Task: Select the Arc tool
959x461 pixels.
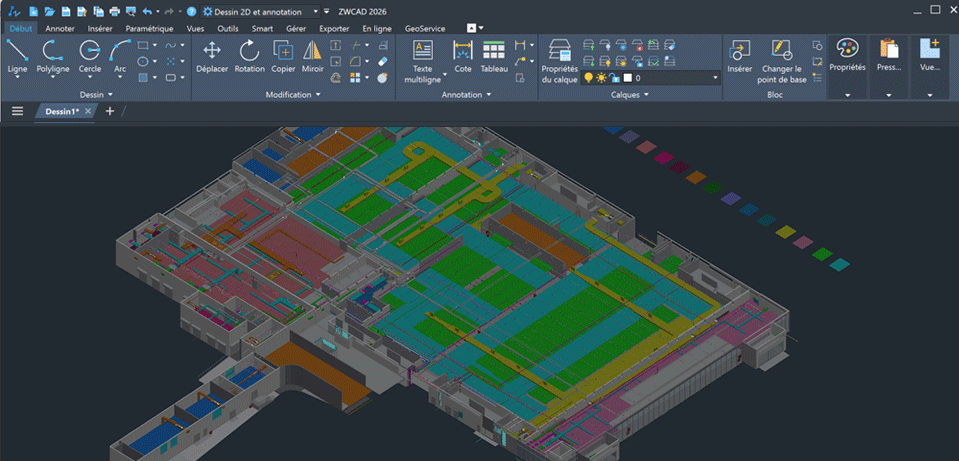Action: click(x=120, y=56)
